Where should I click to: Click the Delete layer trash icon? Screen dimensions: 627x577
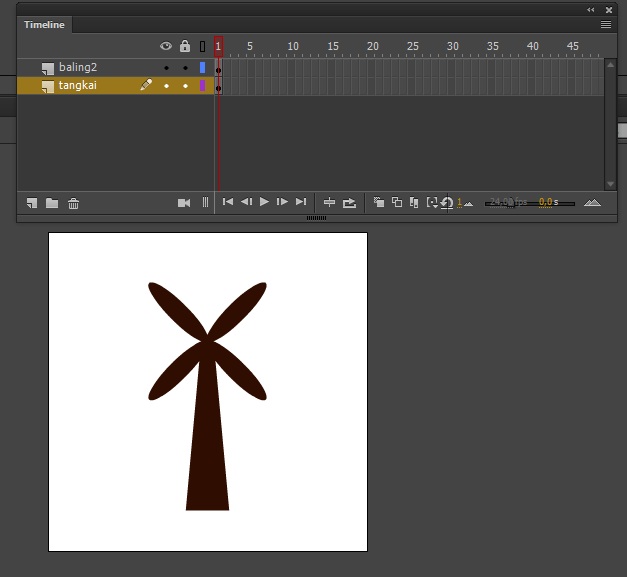[74, 203]
